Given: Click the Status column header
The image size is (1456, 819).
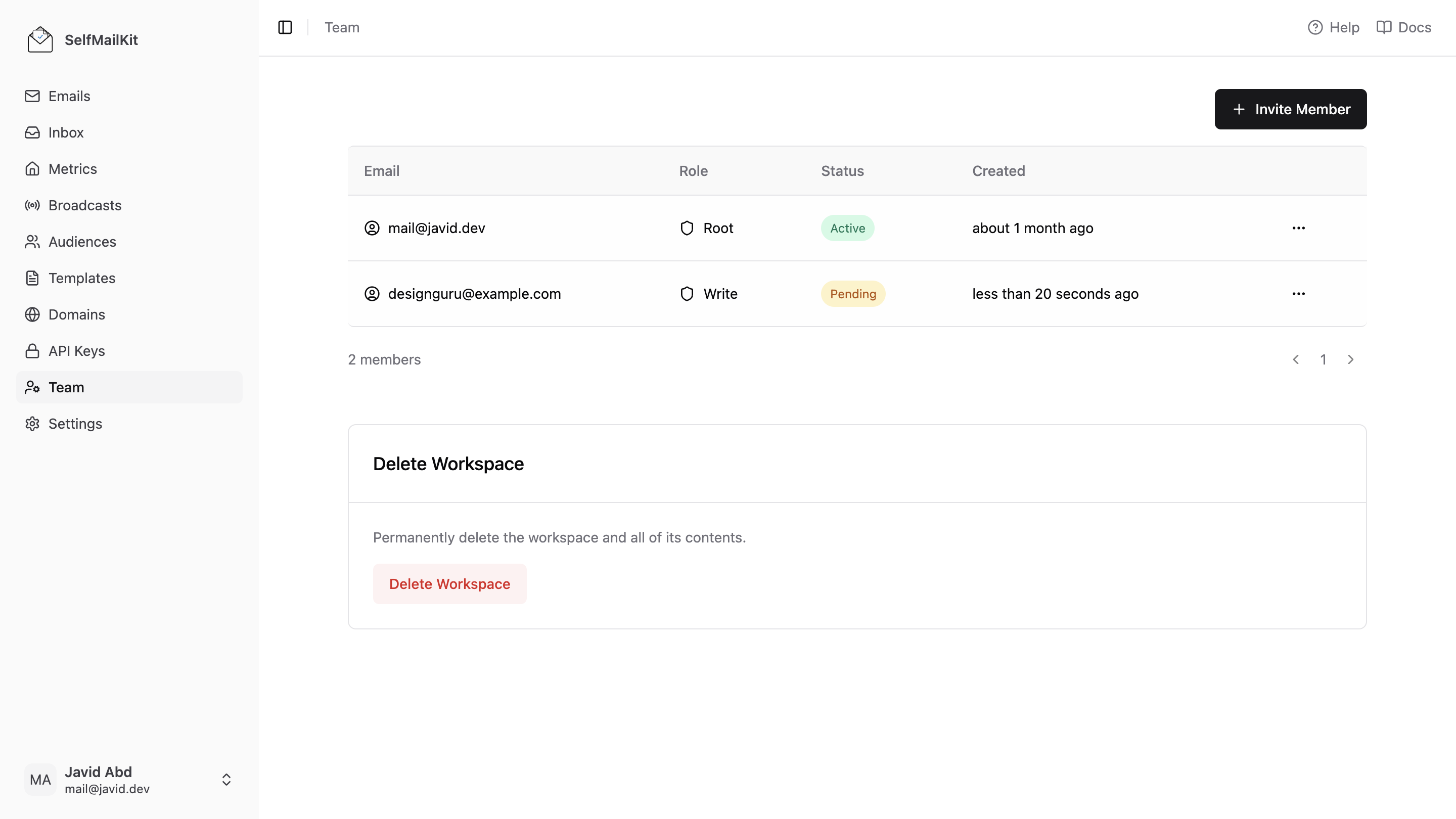Looking at the screenshot, I should [842, 171].
